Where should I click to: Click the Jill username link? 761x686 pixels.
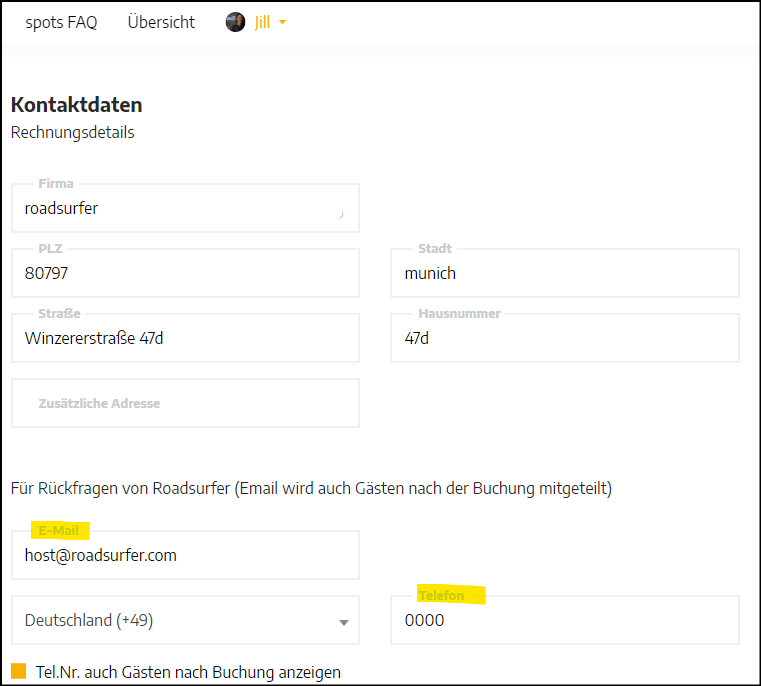tap(262, 22)
